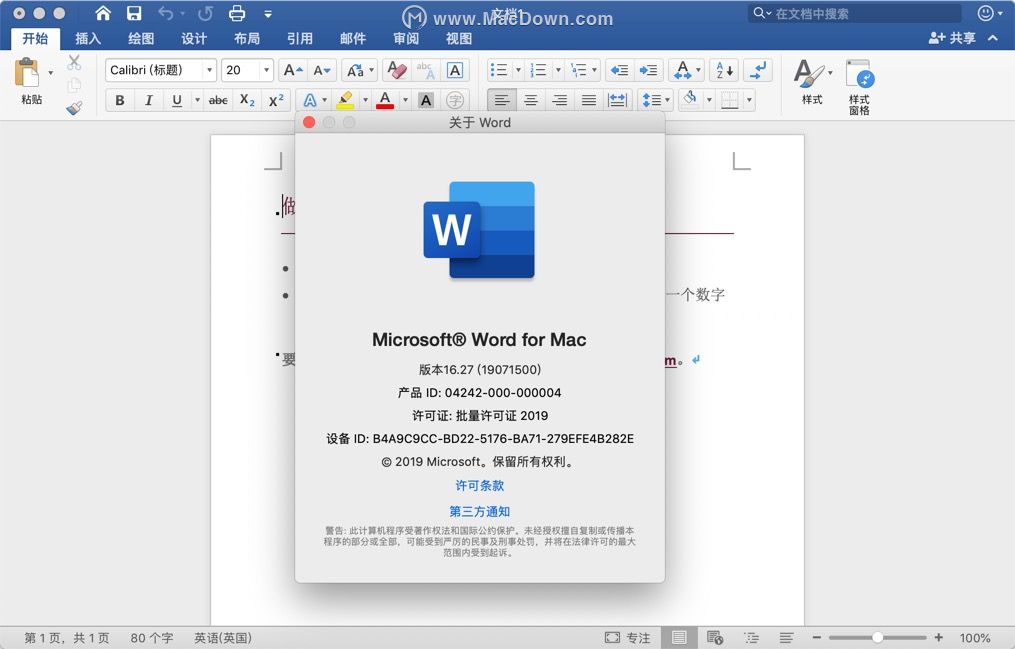Image resolution: width=1015 pixels, height=649 pixels.
Task: Cut selection with the scissors icon
Action: click(74, 63)
